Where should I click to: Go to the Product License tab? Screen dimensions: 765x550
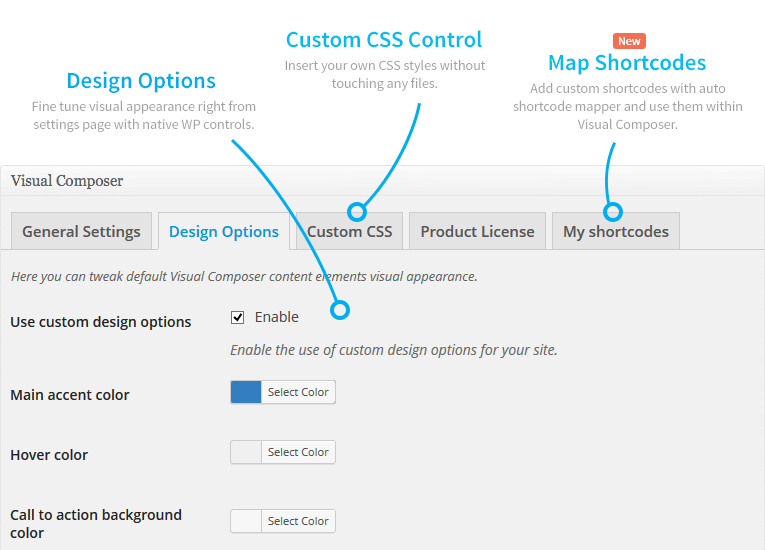[x=477, y=231]
